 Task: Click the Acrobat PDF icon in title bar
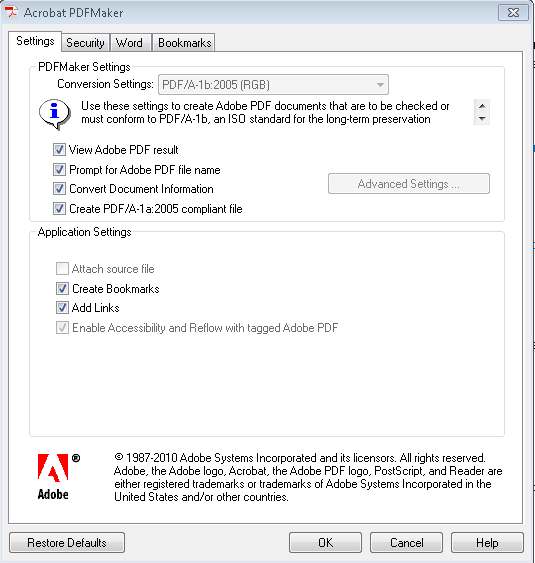click(x=11, y=11)
